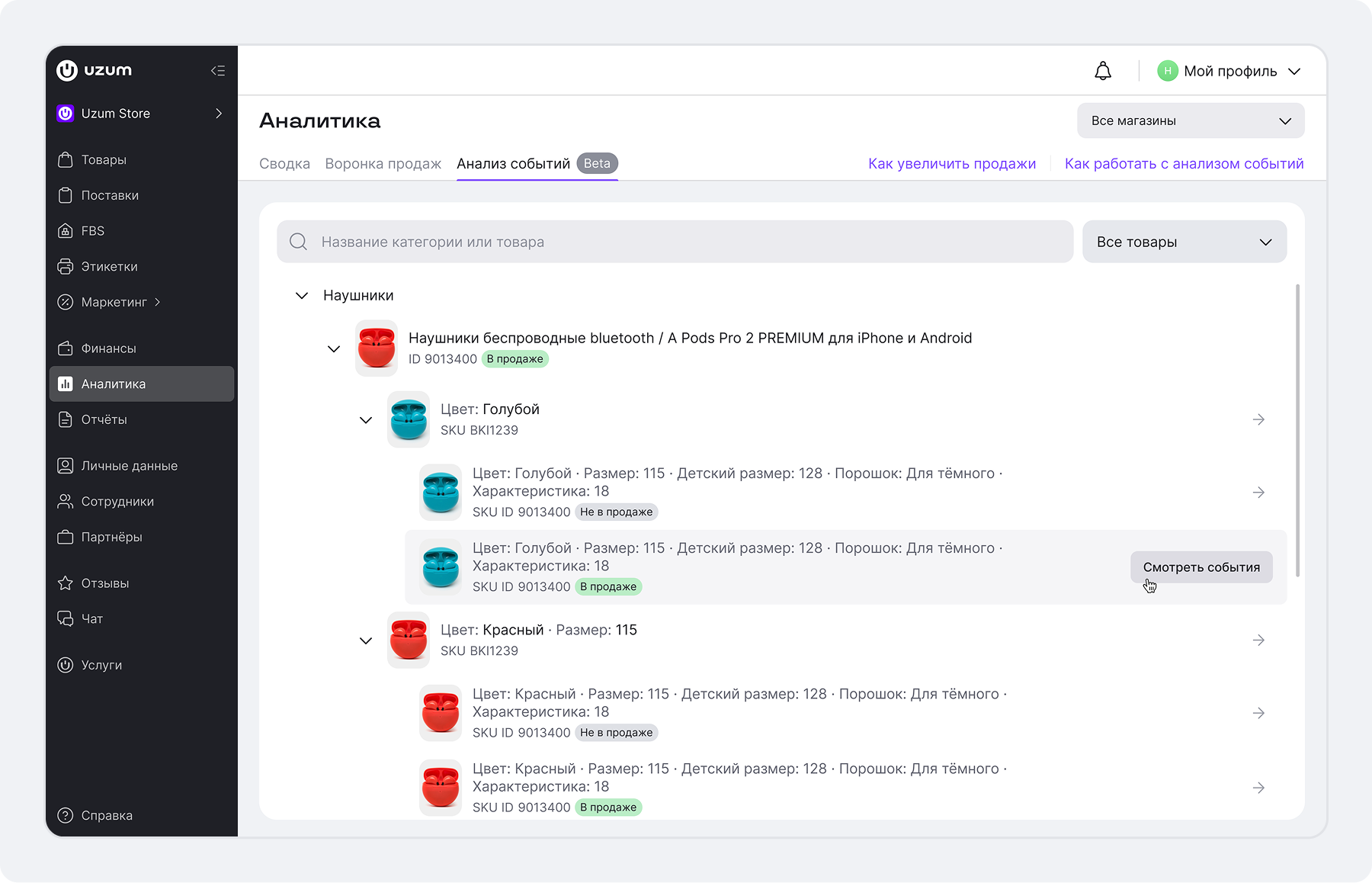Open Отчёты in sidebar
The width and height of the screenshot is (1372, 883).
pos(142,419)
